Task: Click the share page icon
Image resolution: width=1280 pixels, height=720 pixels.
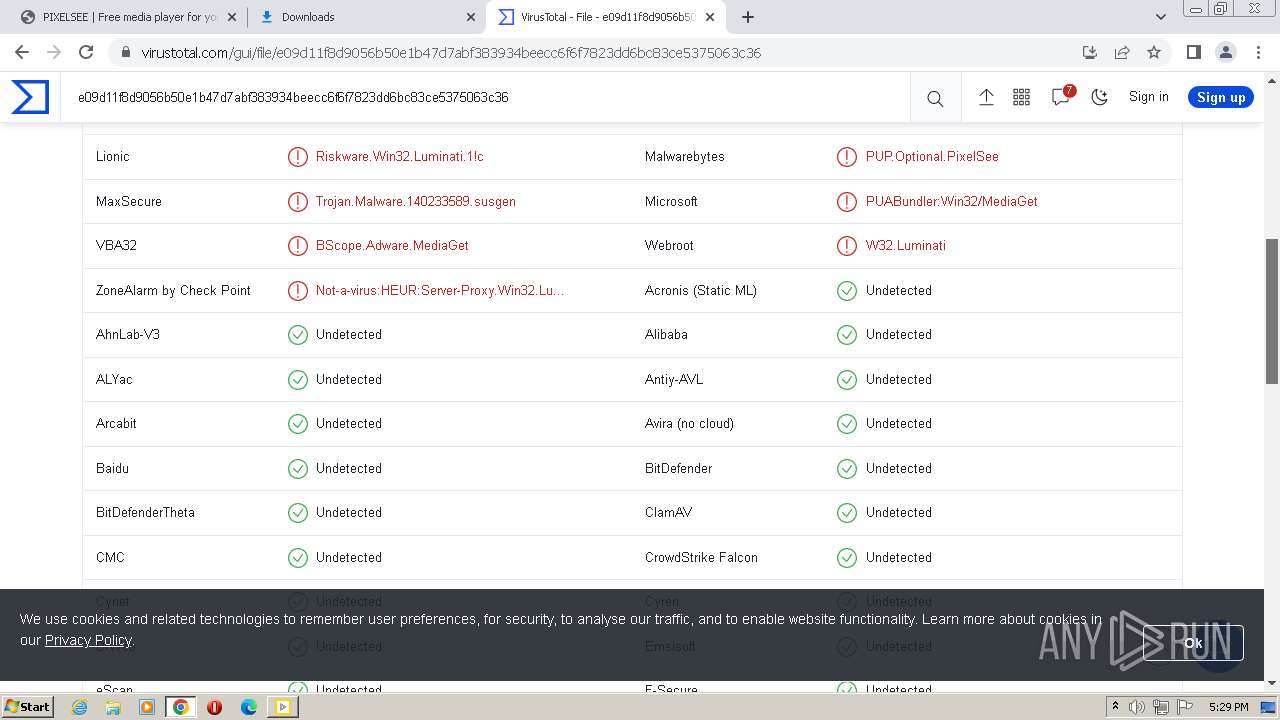Action: [x=1122, y=52]
